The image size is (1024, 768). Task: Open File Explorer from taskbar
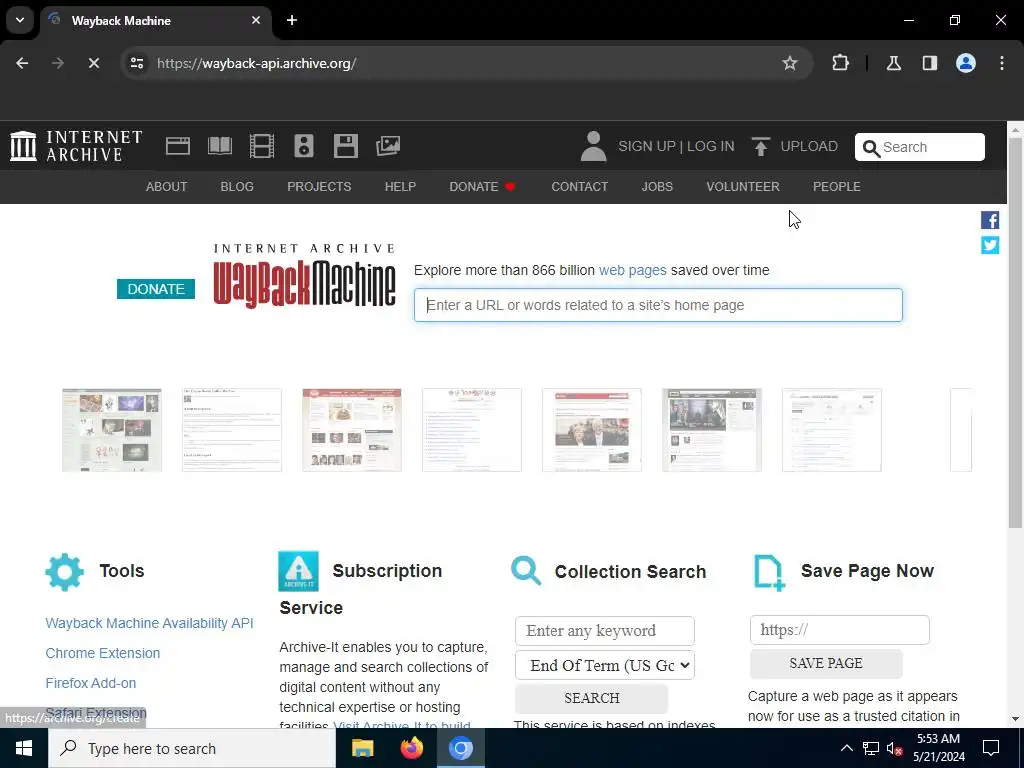click(362, 748)
